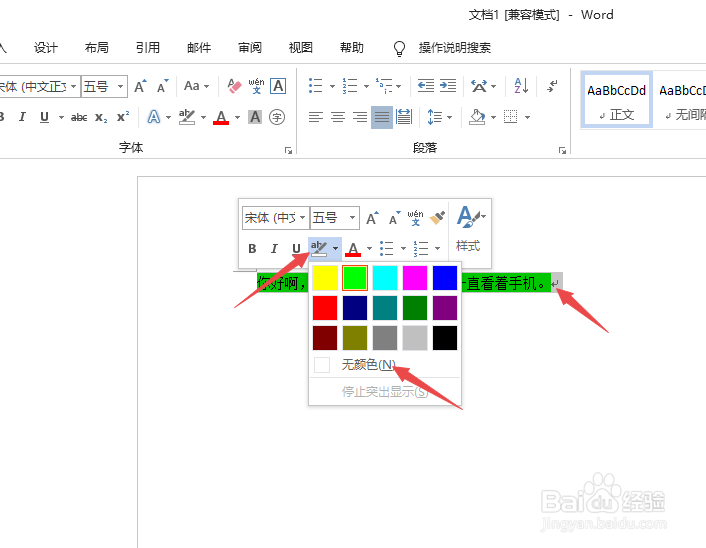Click the ribbon red Font Color A icon
This screenshot has width=706, height=548.
pos(221,118)
